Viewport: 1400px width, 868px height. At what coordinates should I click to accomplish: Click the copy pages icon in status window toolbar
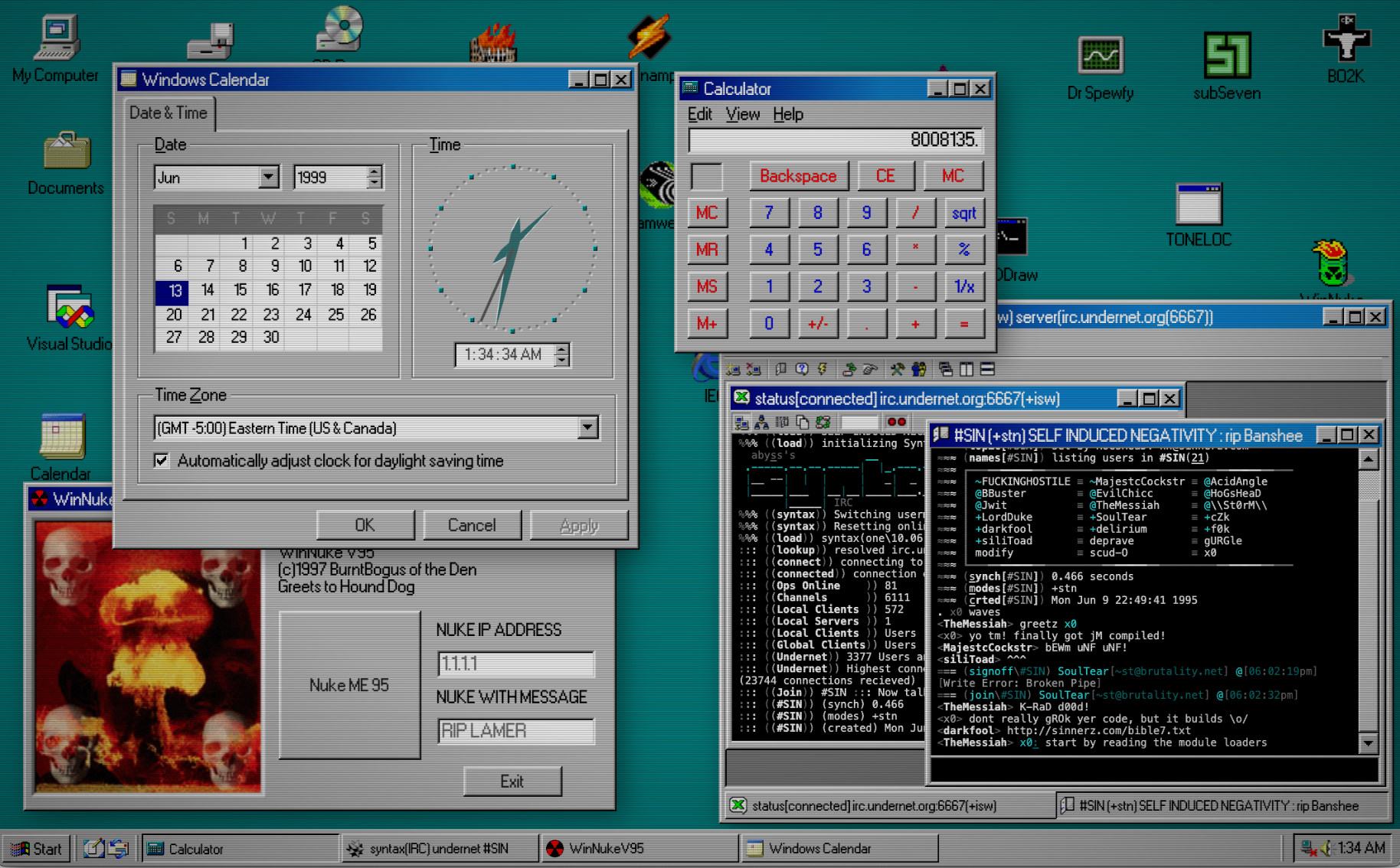(803, 422)
